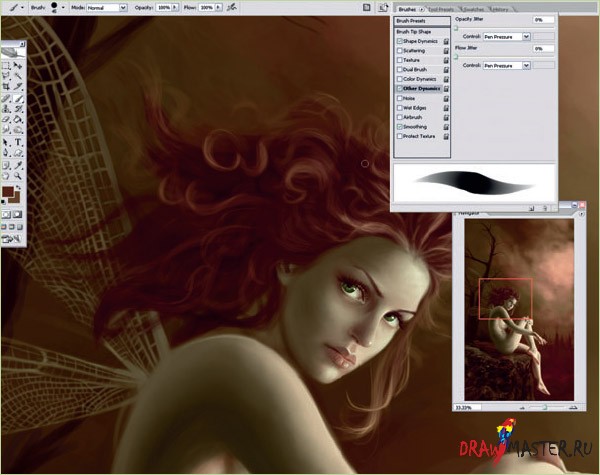Enable the Protect Texture checkbox
This screenshot has width=600, height=475.
(x=399, y=136)
